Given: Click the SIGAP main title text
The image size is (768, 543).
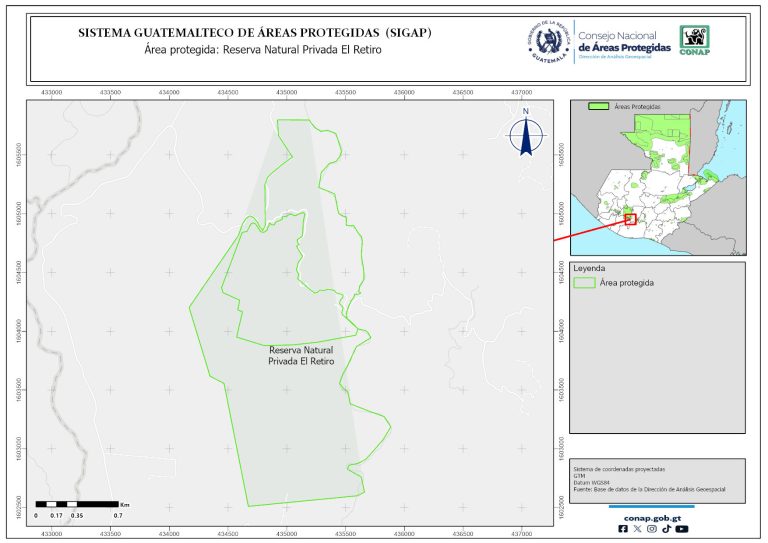Looking at the screenshot, I should click(254, 33).
